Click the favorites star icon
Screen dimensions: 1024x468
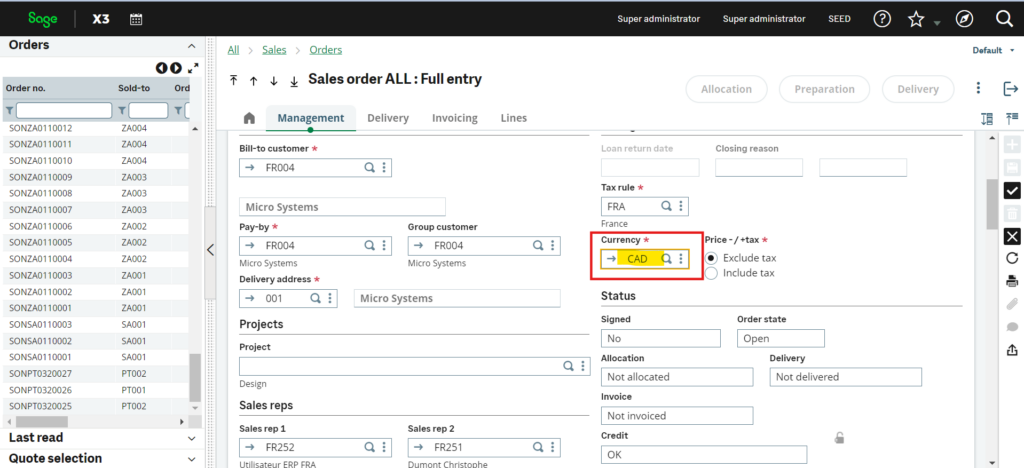916,19
